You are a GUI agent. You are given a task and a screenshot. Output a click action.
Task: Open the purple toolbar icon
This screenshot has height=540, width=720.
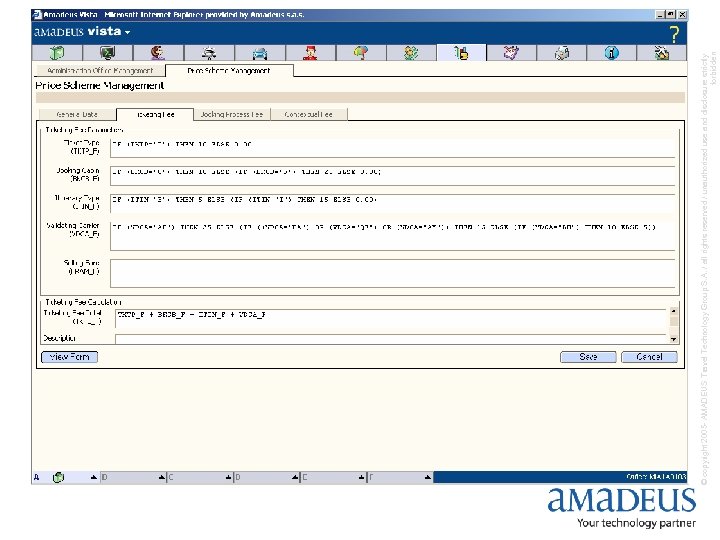tap(511, 53)
